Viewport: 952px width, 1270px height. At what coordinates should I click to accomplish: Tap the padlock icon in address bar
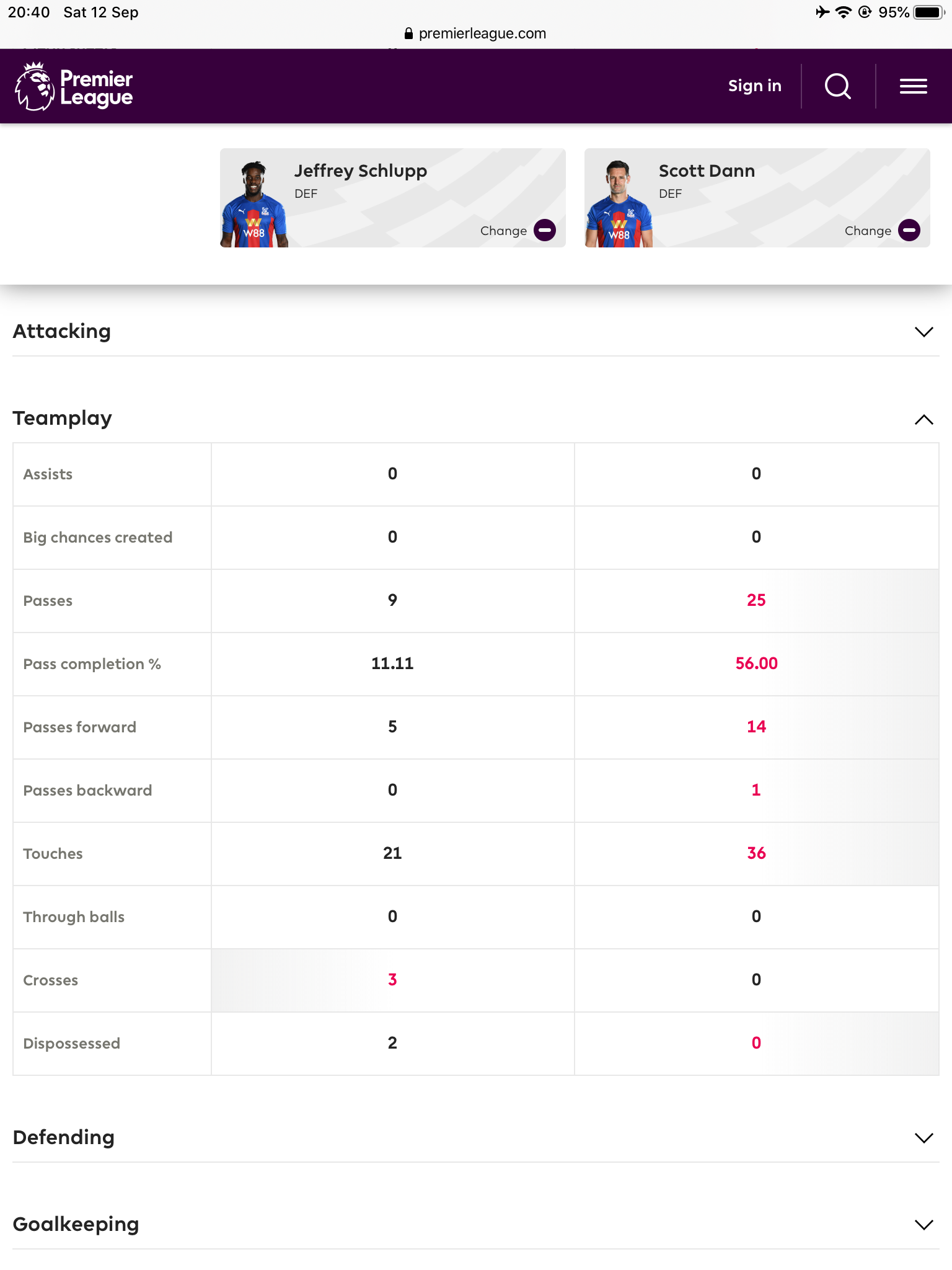point(408,33)
